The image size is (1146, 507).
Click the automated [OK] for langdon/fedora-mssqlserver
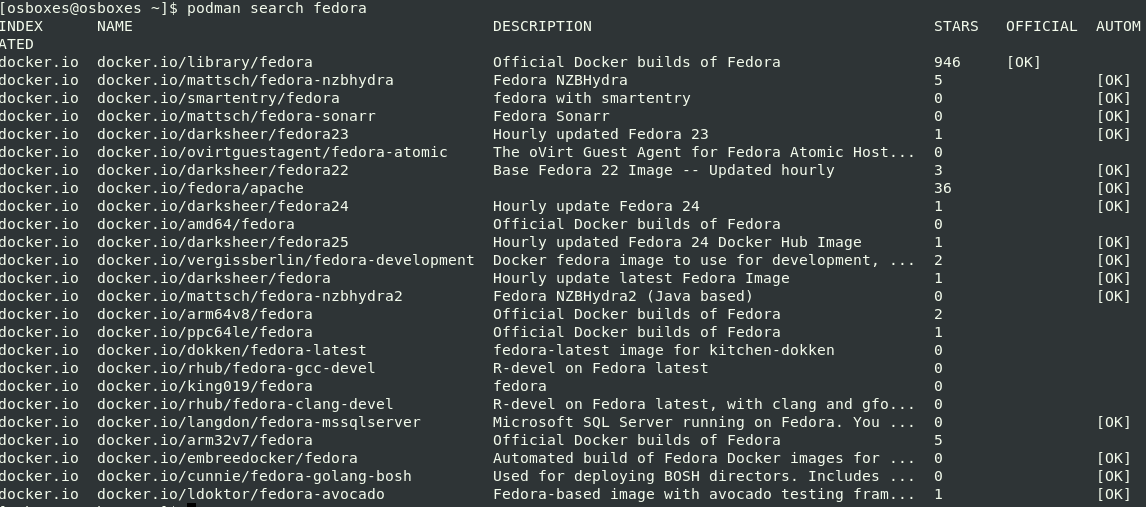coord(1113,422)
